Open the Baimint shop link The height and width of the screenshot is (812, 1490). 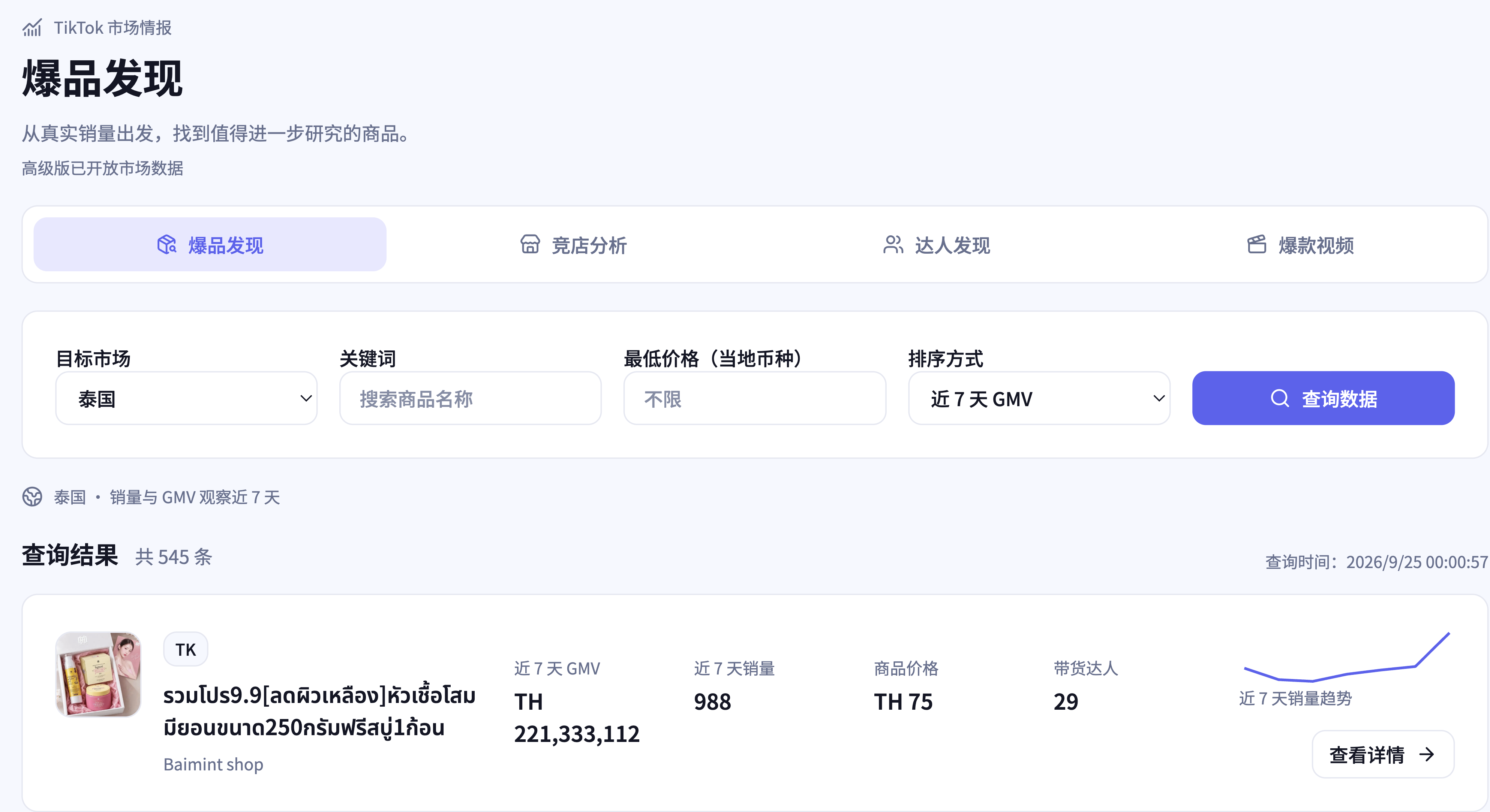click(213, 764)
